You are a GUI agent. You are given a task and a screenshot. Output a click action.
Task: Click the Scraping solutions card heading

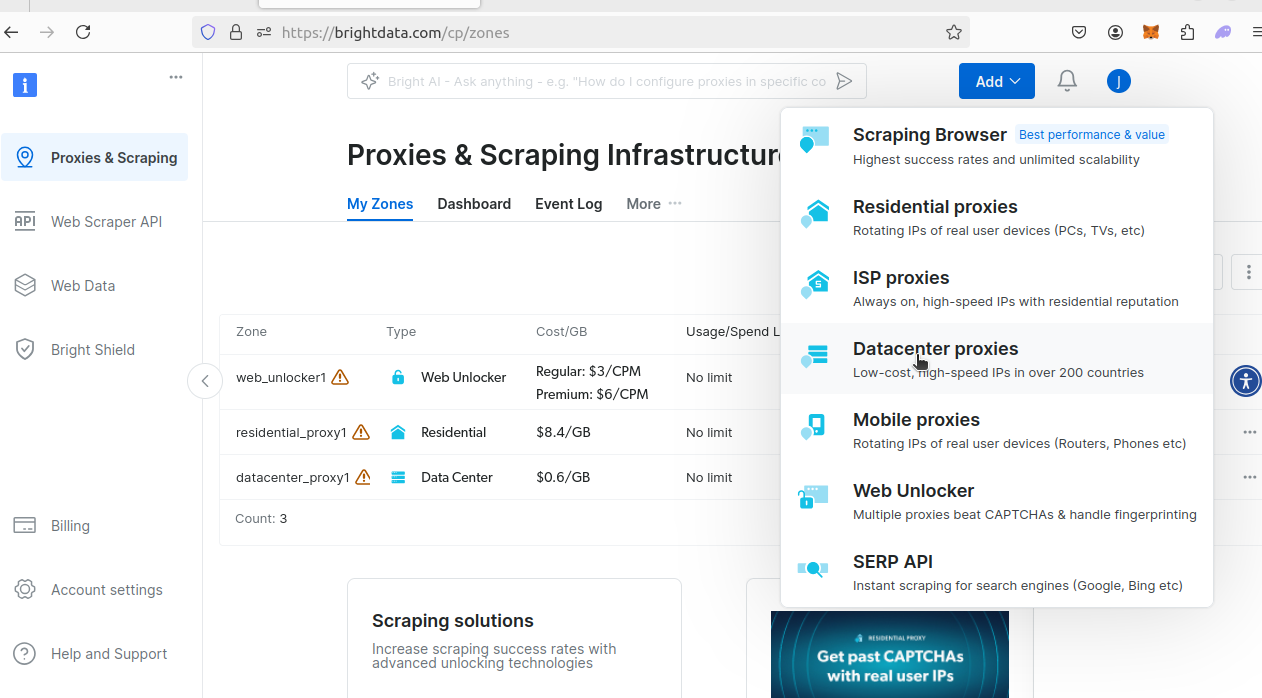coord(453,621)
